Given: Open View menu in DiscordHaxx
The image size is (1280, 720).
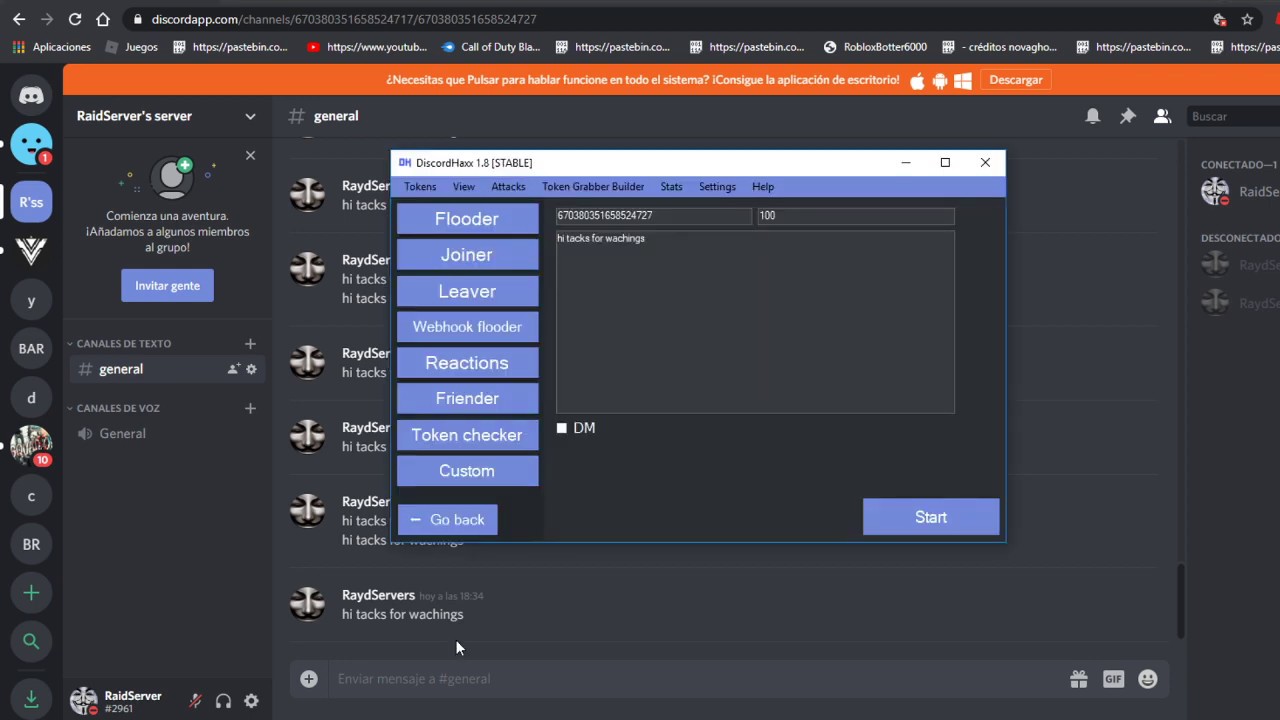Looking at the screenshot, I should tap(464, 187).
